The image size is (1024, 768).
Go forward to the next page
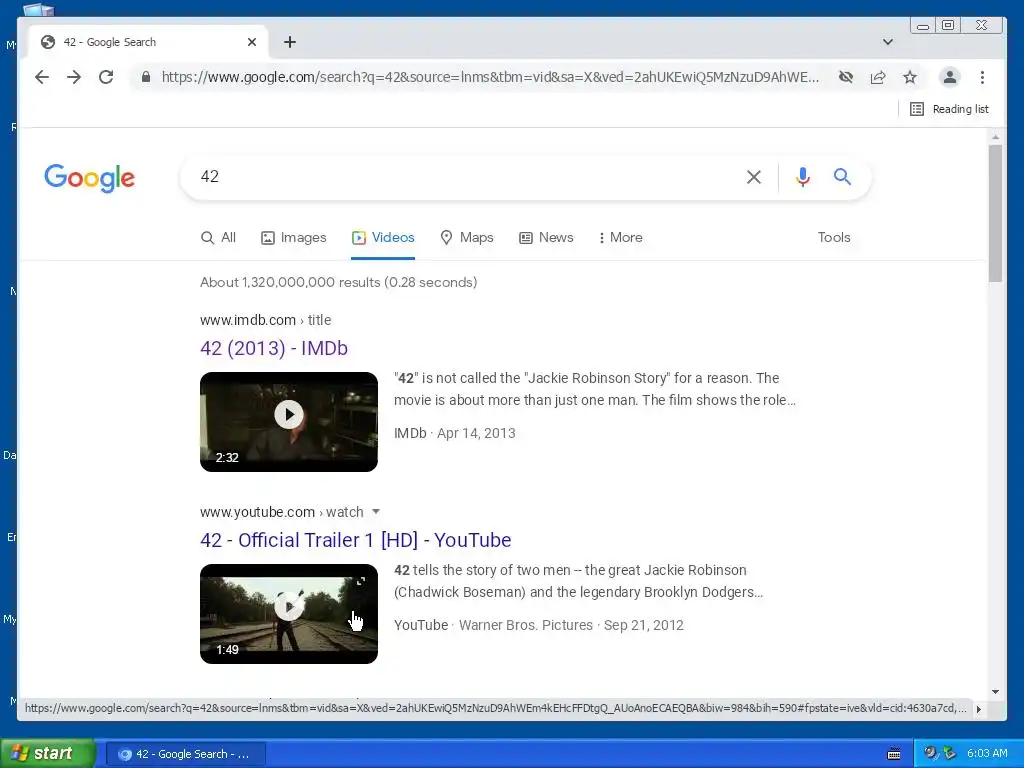pos(74,77)
